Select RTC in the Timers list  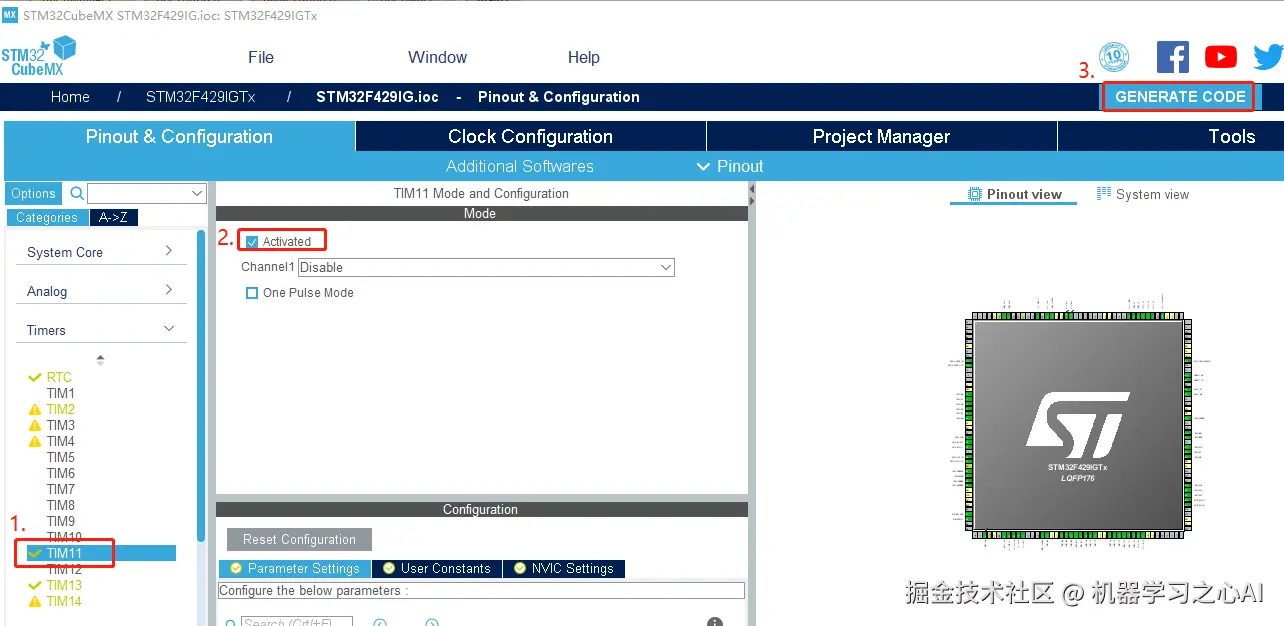(x=59, y=377)
